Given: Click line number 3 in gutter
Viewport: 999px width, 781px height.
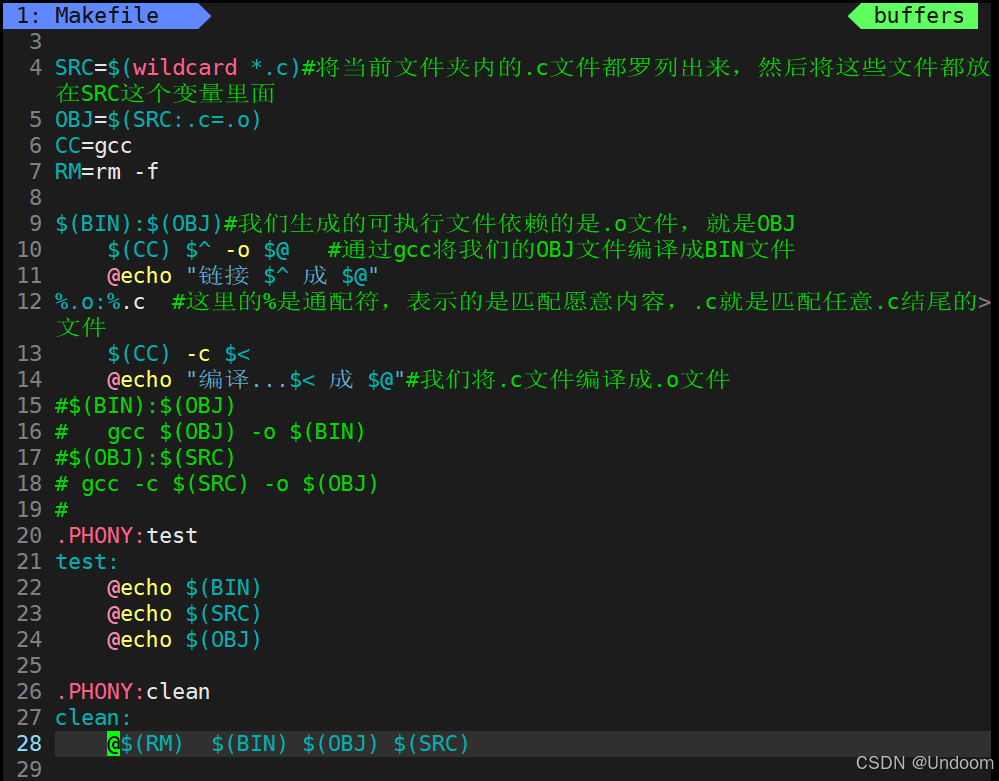Looking at the screenshot, I should [x=36, y=41].
